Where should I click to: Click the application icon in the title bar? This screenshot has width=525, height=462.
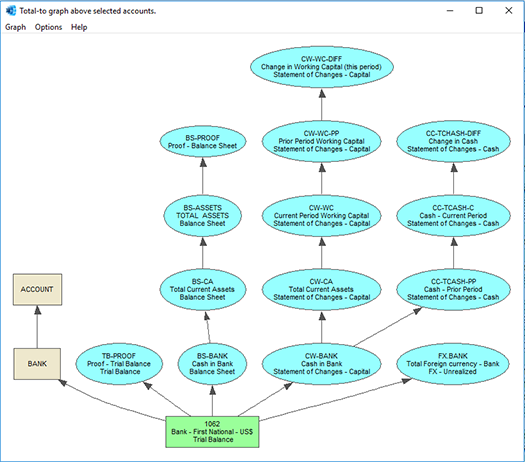11,11
